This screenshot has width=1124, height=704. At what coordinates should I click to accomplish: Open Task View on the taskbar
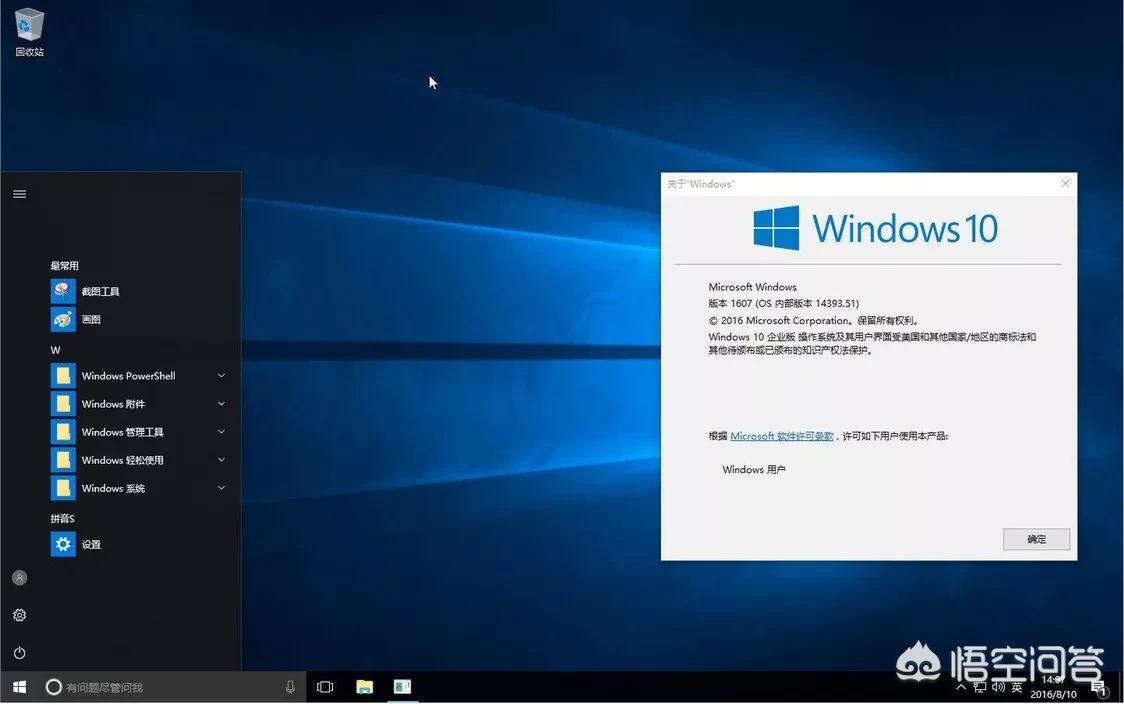click(x=325, y=687)
